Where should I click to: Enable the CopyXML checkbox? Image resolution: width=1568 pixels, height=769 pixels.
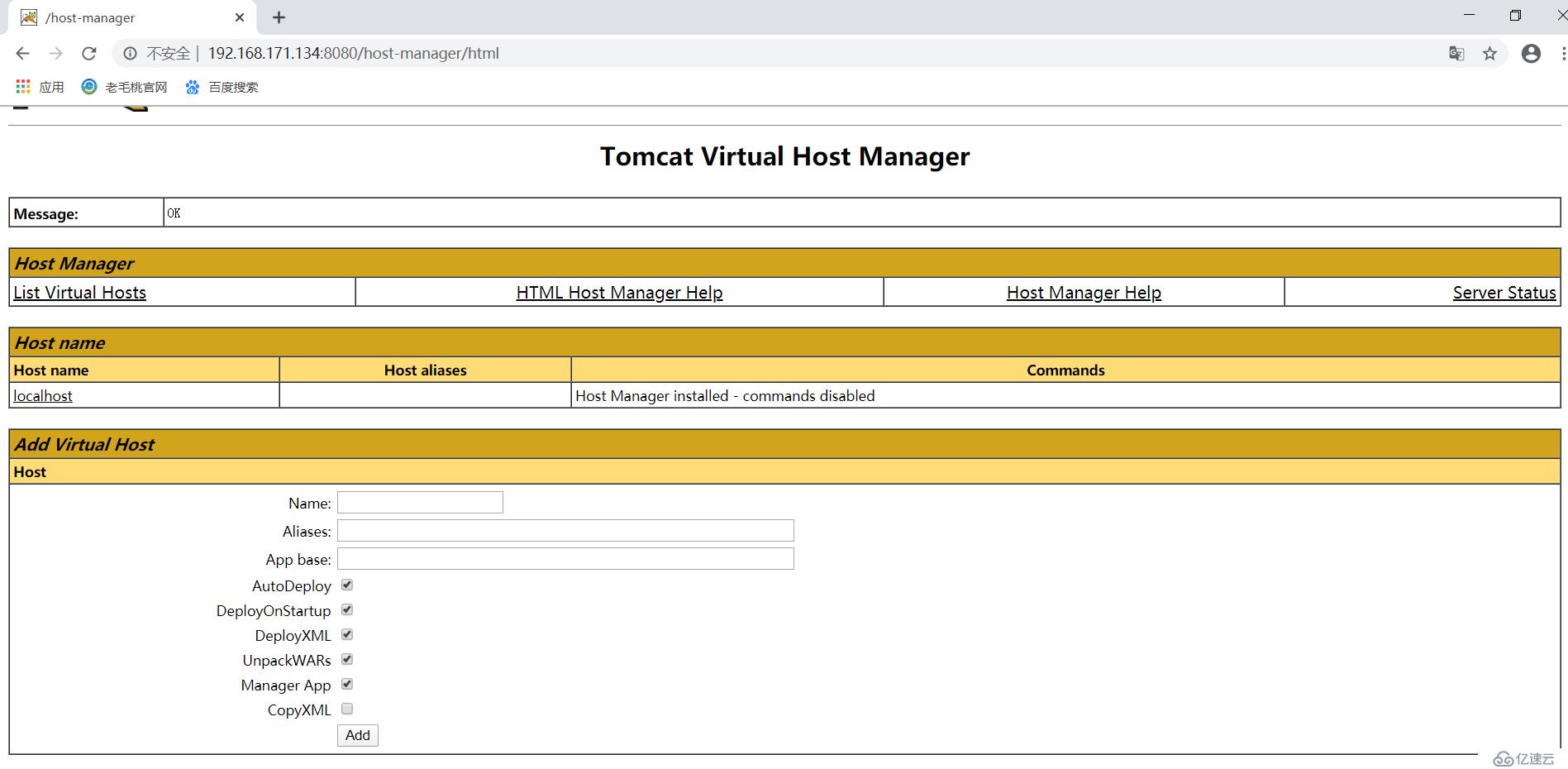[x=347, y=709]
